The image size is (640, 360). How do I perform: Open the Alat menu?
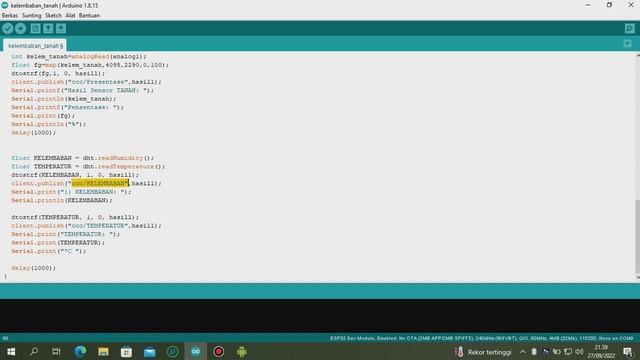coord(70,16)
